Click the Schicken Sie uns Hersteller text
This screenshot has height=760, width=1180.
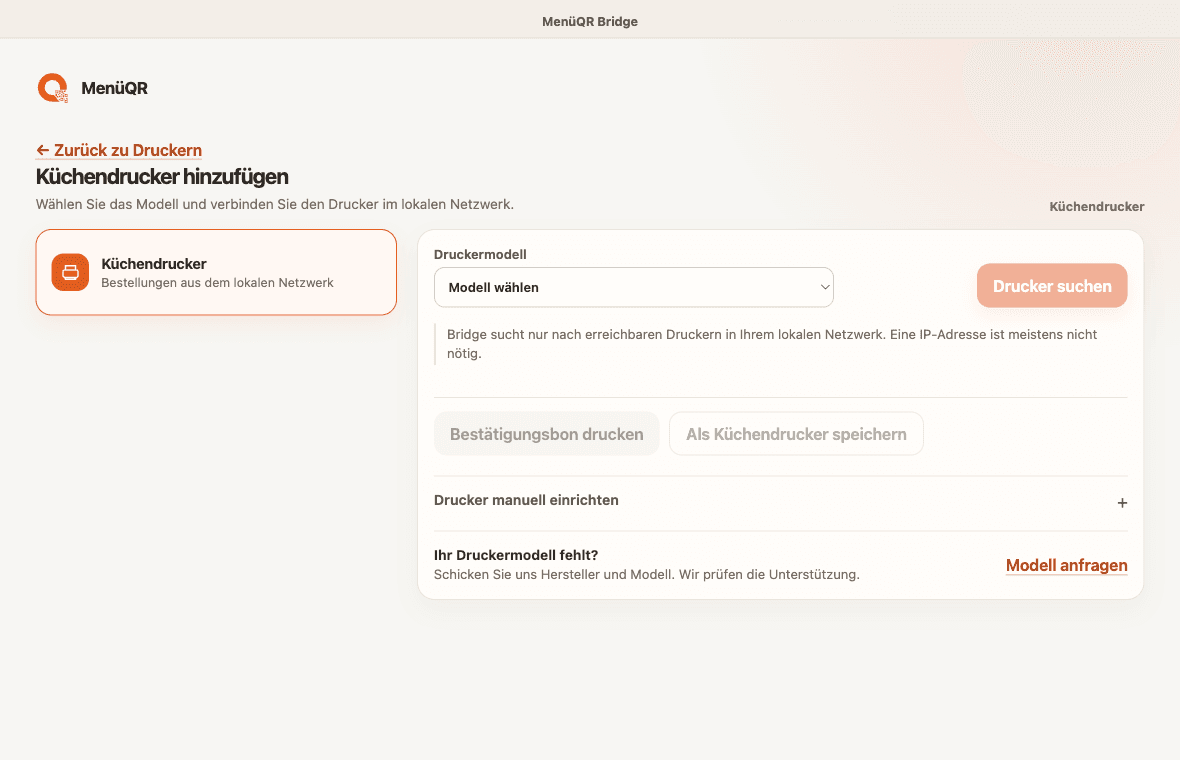(646, 575)
